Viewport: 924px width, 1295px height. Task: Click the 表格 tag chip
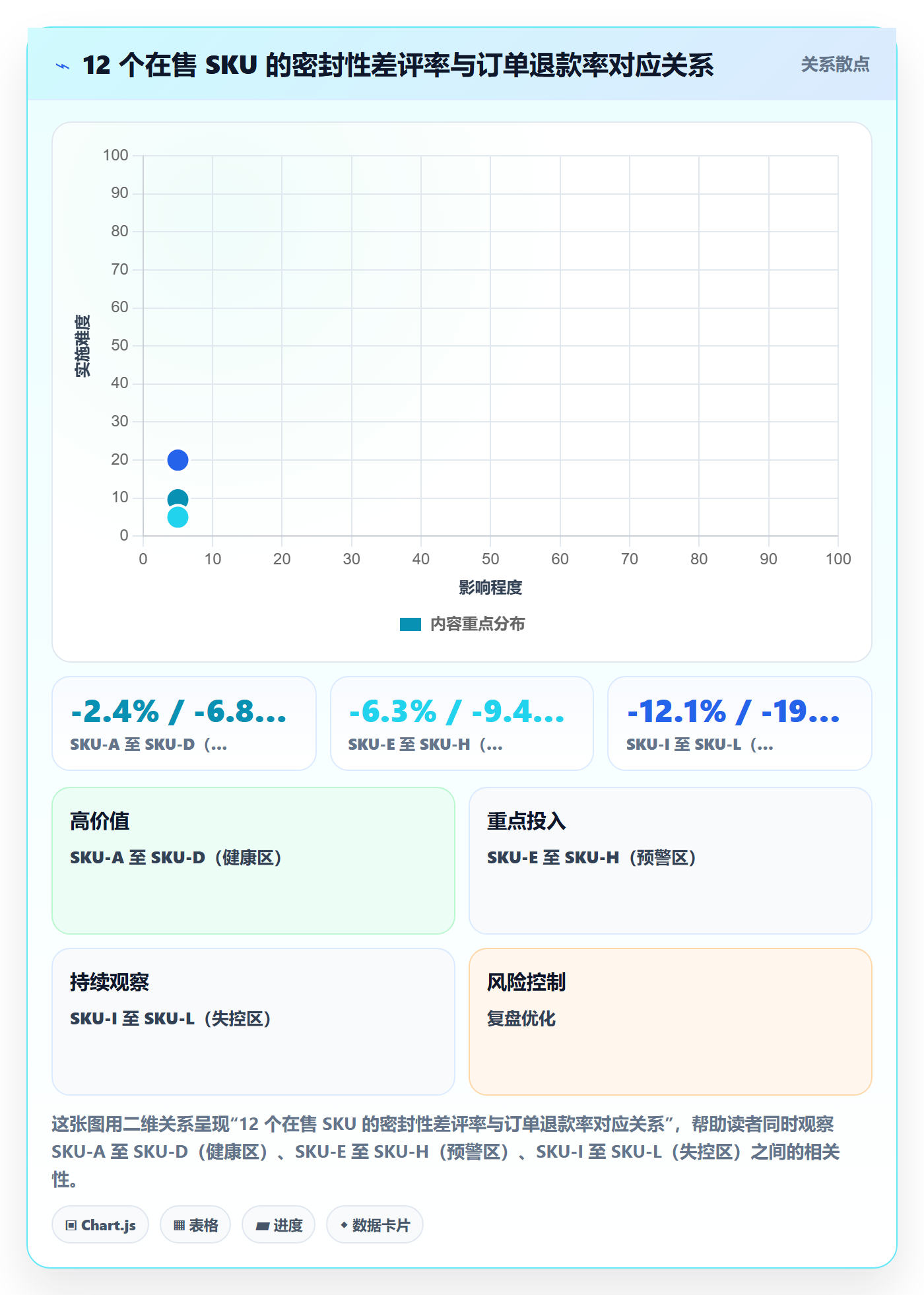(x=195, y=1225)
